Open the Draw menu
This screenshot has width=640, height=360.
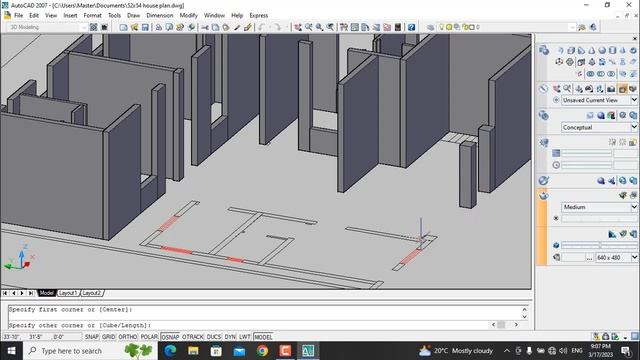pos(133,16)
